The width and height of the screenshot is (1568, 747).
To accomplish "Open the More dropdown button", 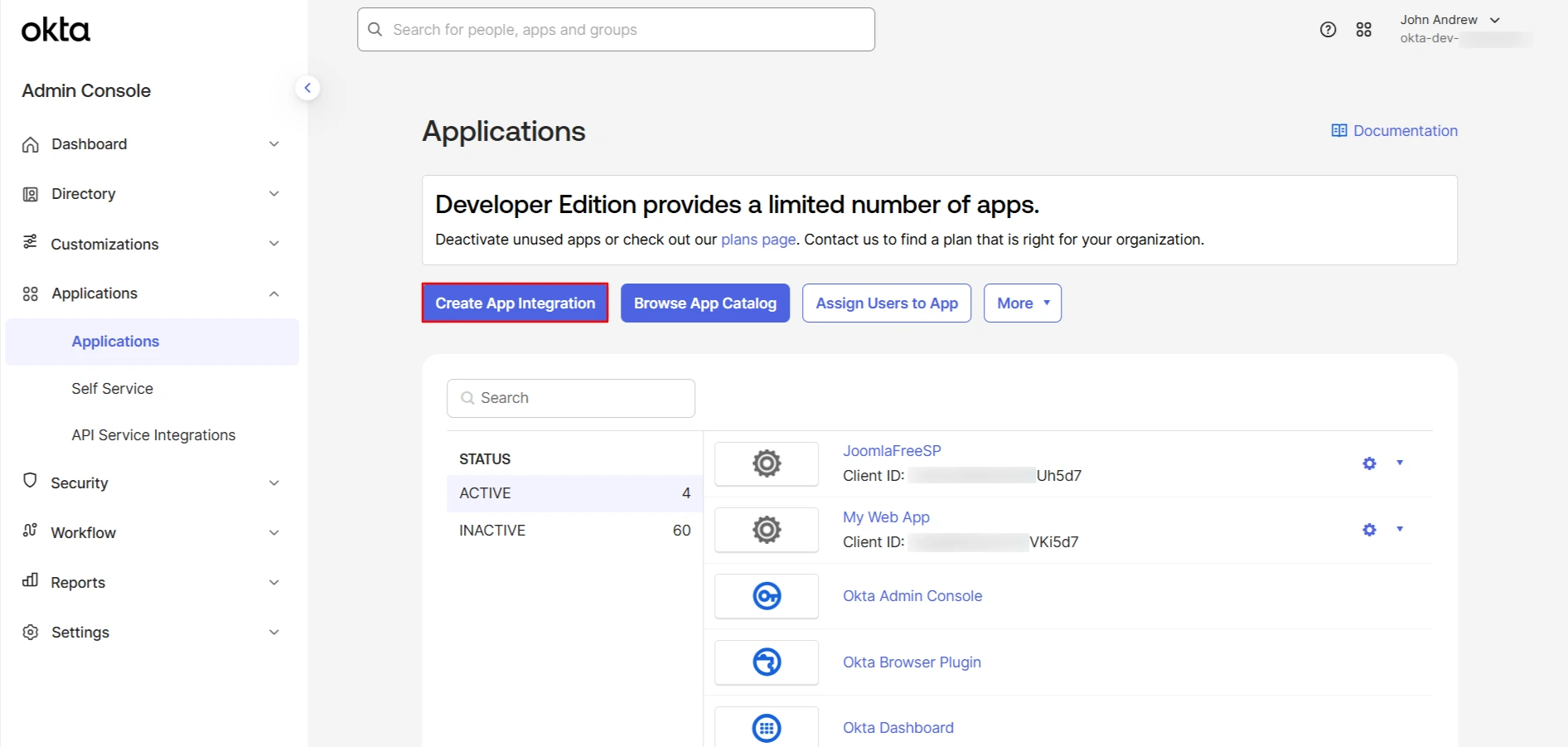I will tap(1023, 303).
